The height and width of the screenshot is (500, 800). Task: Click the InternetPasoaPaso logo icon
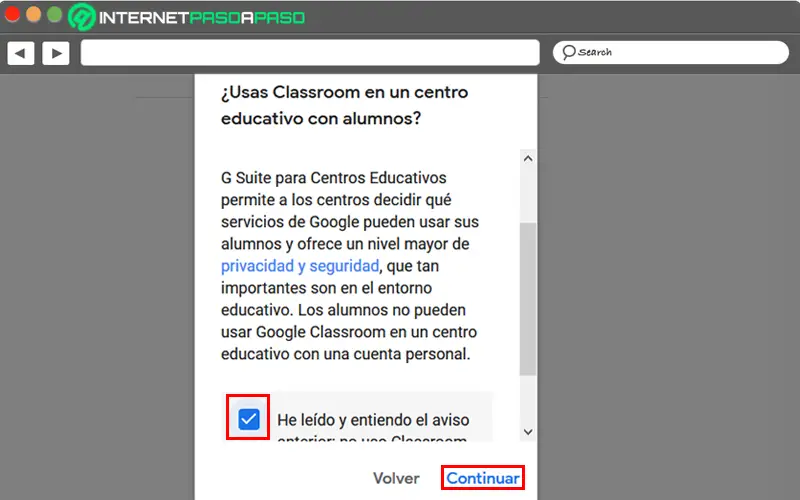82,17
